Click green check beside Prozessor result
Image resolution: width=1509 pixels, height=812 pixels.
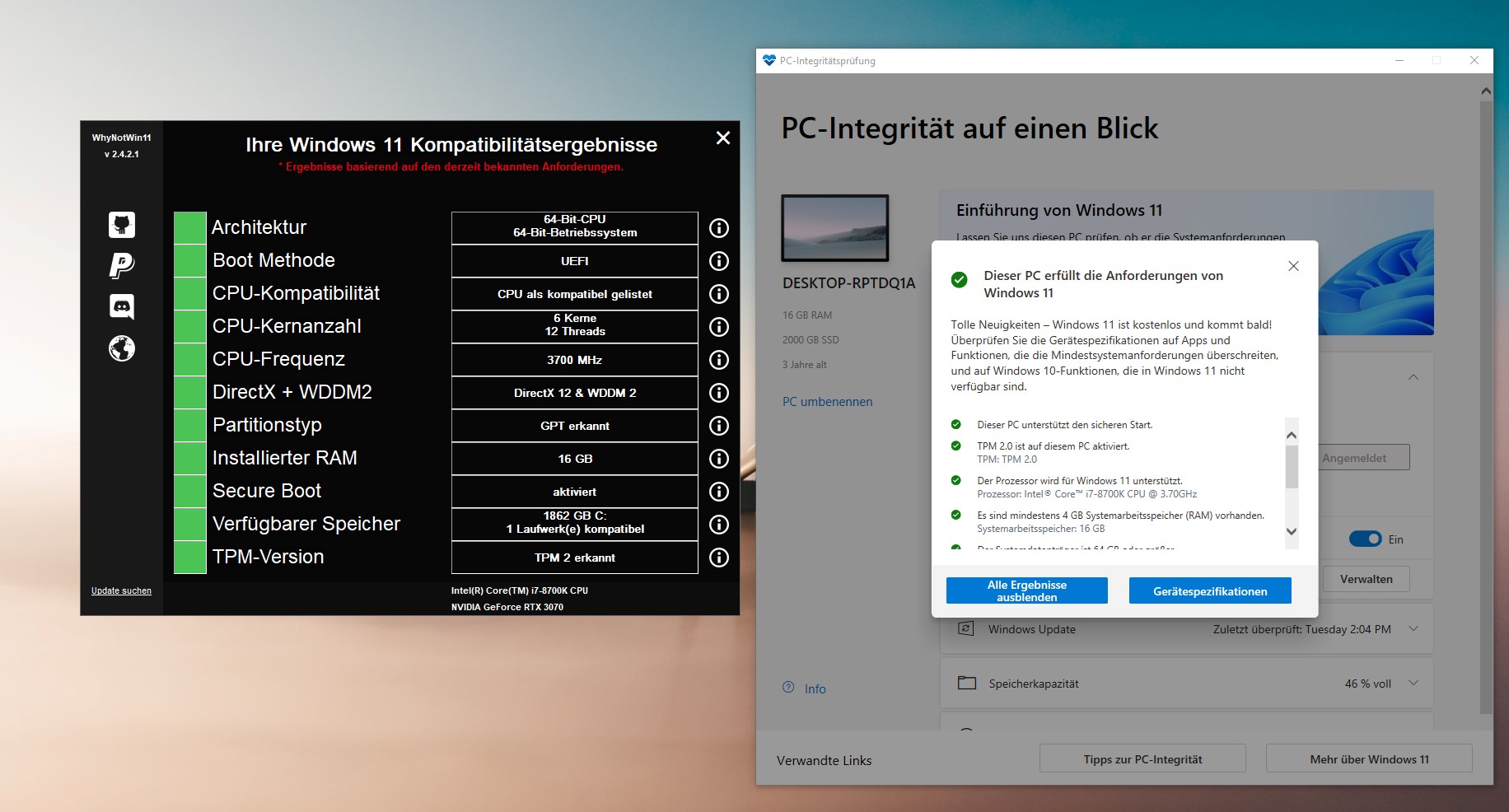click(955, 480)
